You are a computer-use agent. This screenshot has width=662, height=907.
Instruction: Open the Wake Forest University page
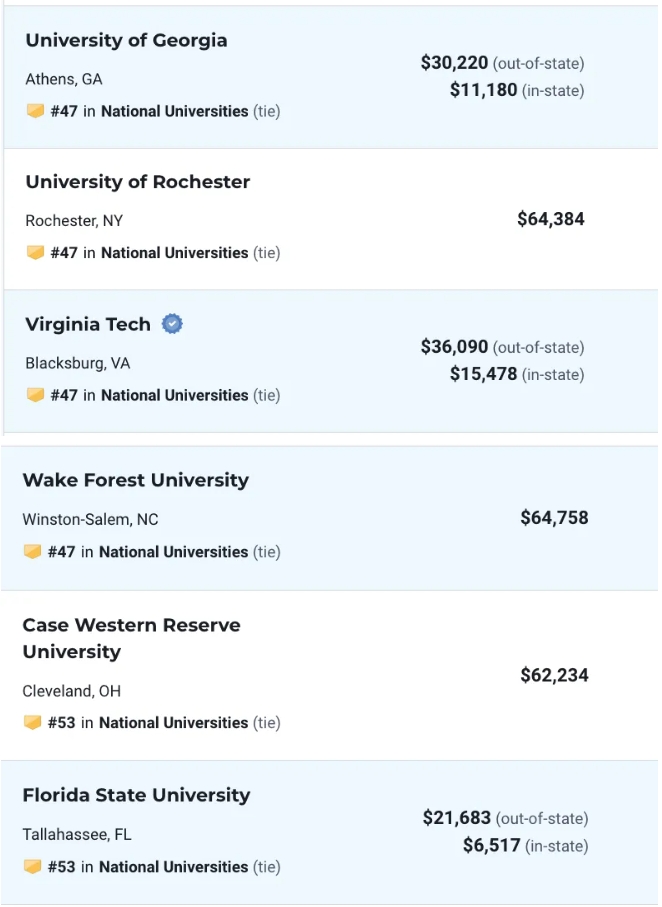(135, 481)
